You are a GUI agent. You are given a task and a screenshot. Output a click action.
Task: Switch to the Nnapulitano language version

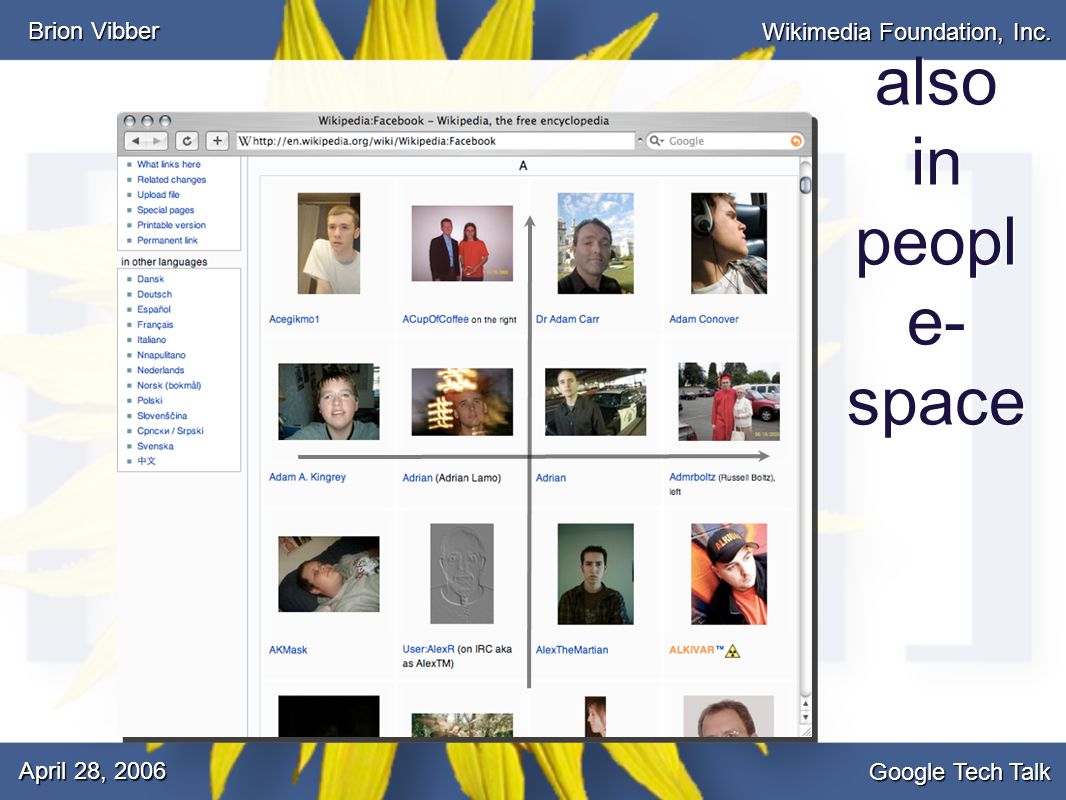(161, 355)
